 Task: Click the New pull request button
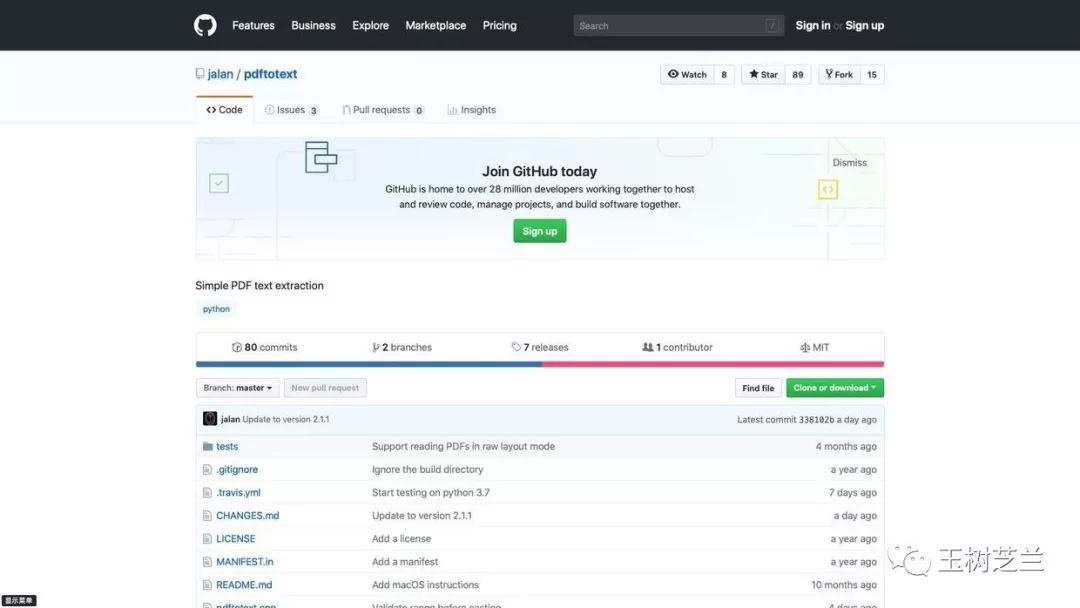(325, 388)
